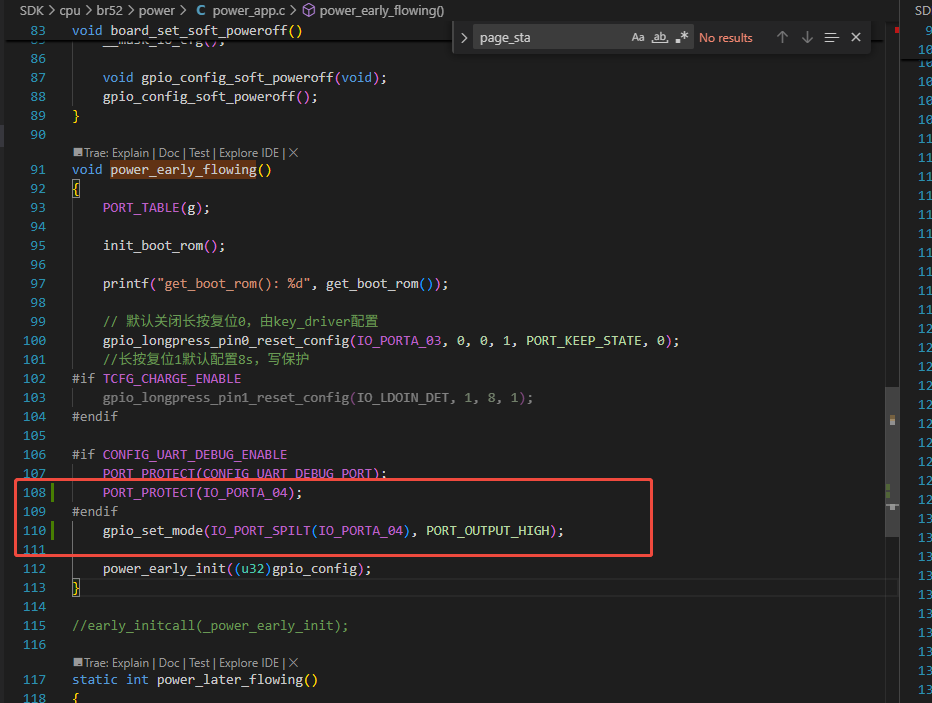Open the cpu breadcrumb folder
Viewport: 932px width, 703px height.
(x=70, y=11)
